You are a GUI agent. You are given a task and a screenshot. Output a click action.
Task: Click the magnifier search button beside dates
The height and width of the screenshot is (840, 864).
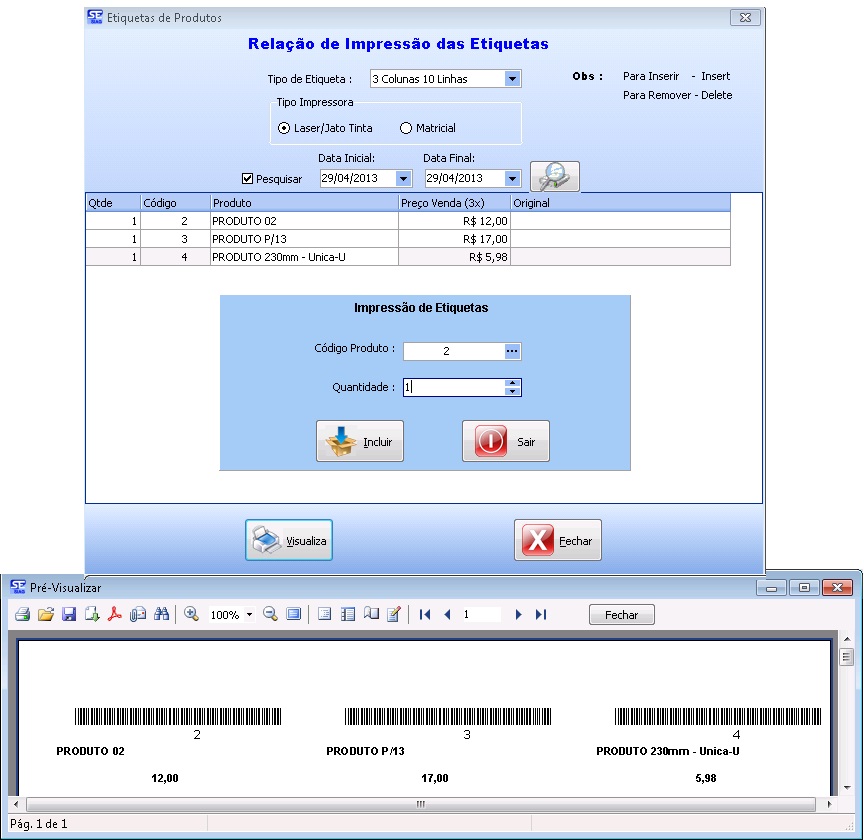point(554,177)
